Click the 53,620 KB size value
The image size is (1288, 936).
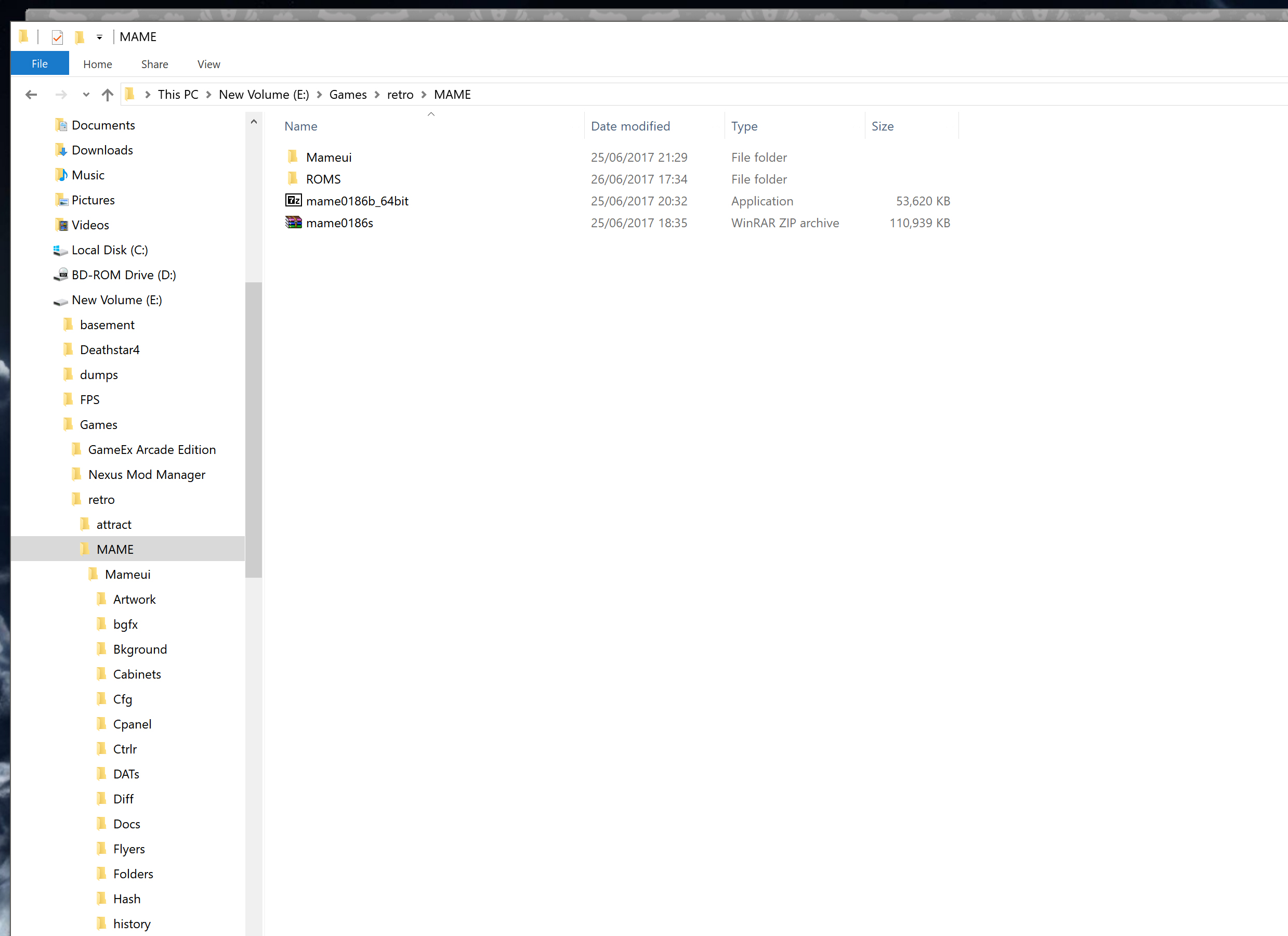click(x=923, y=201)
